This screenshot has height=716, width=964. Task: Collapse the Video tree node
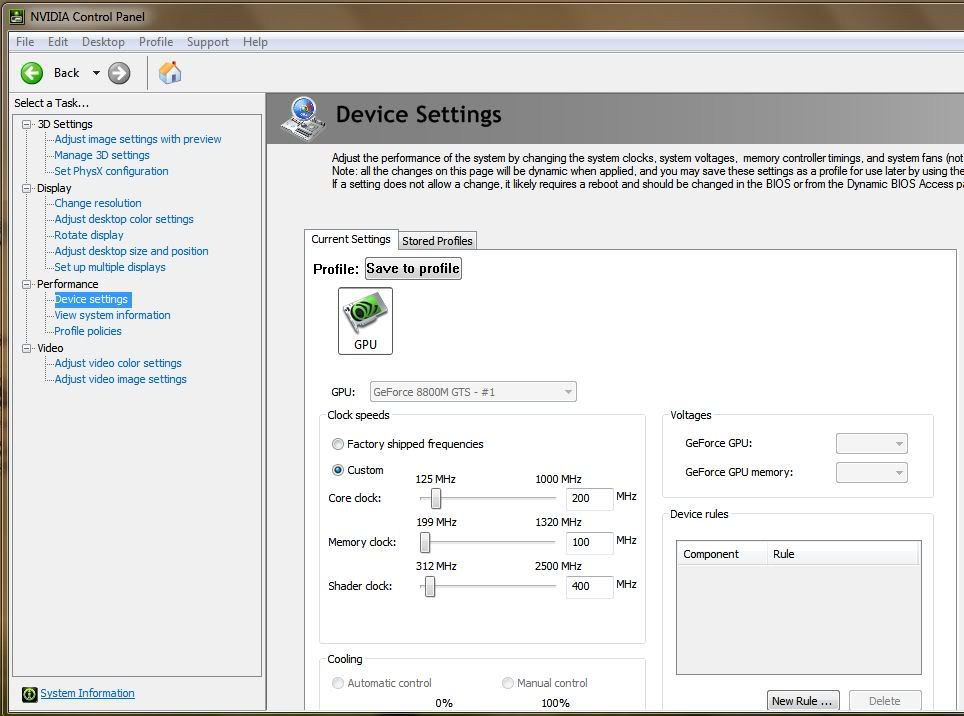click(26, 348)
